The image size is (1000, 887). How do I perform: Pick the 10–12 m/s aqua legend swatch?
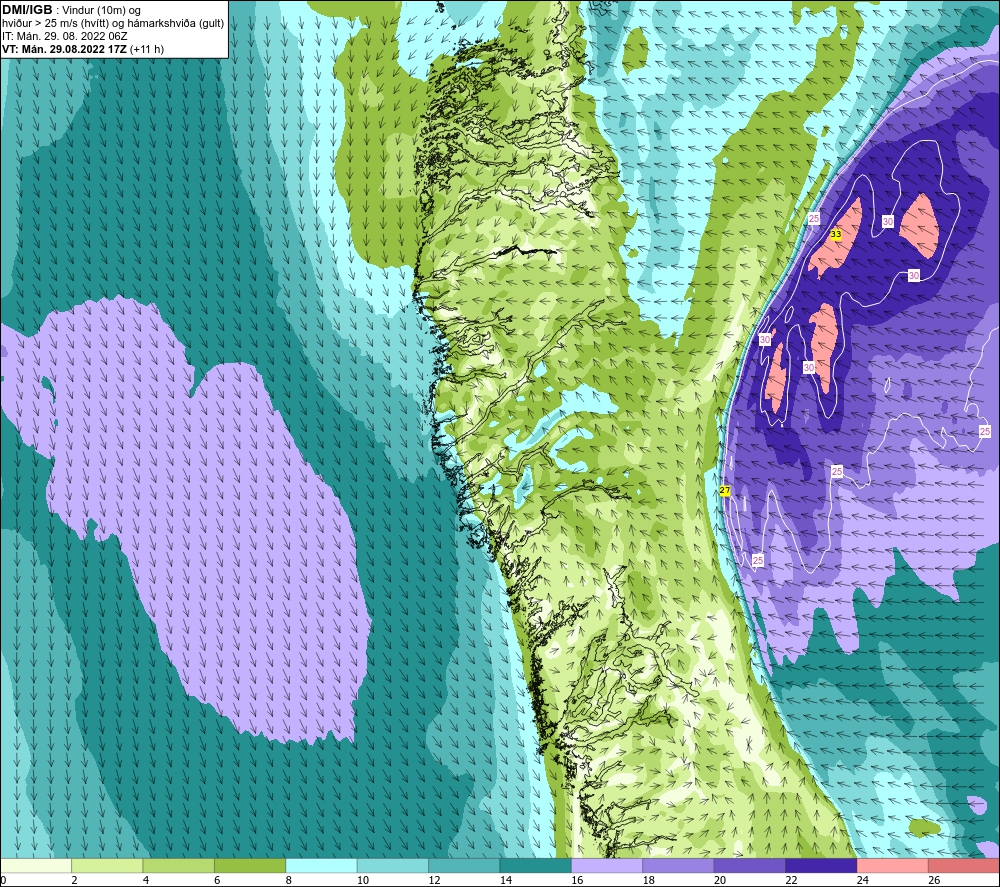point(393,865)
